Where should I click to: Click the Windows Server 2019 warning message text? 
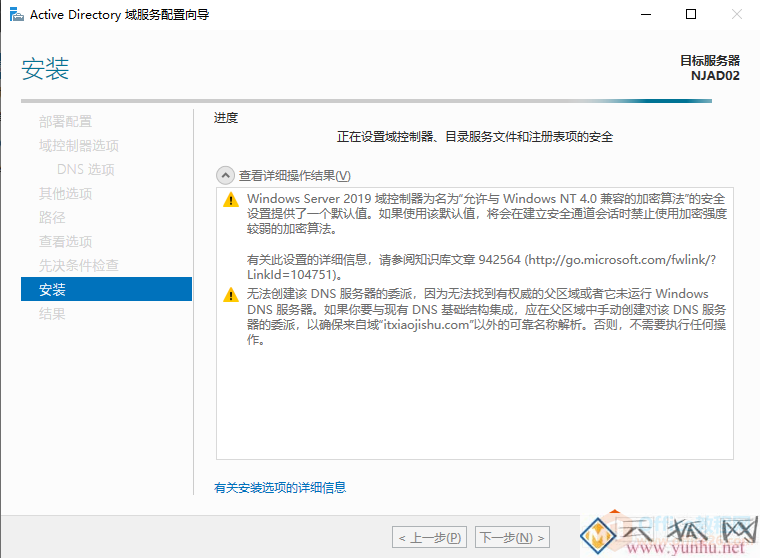tap(487, 213)
